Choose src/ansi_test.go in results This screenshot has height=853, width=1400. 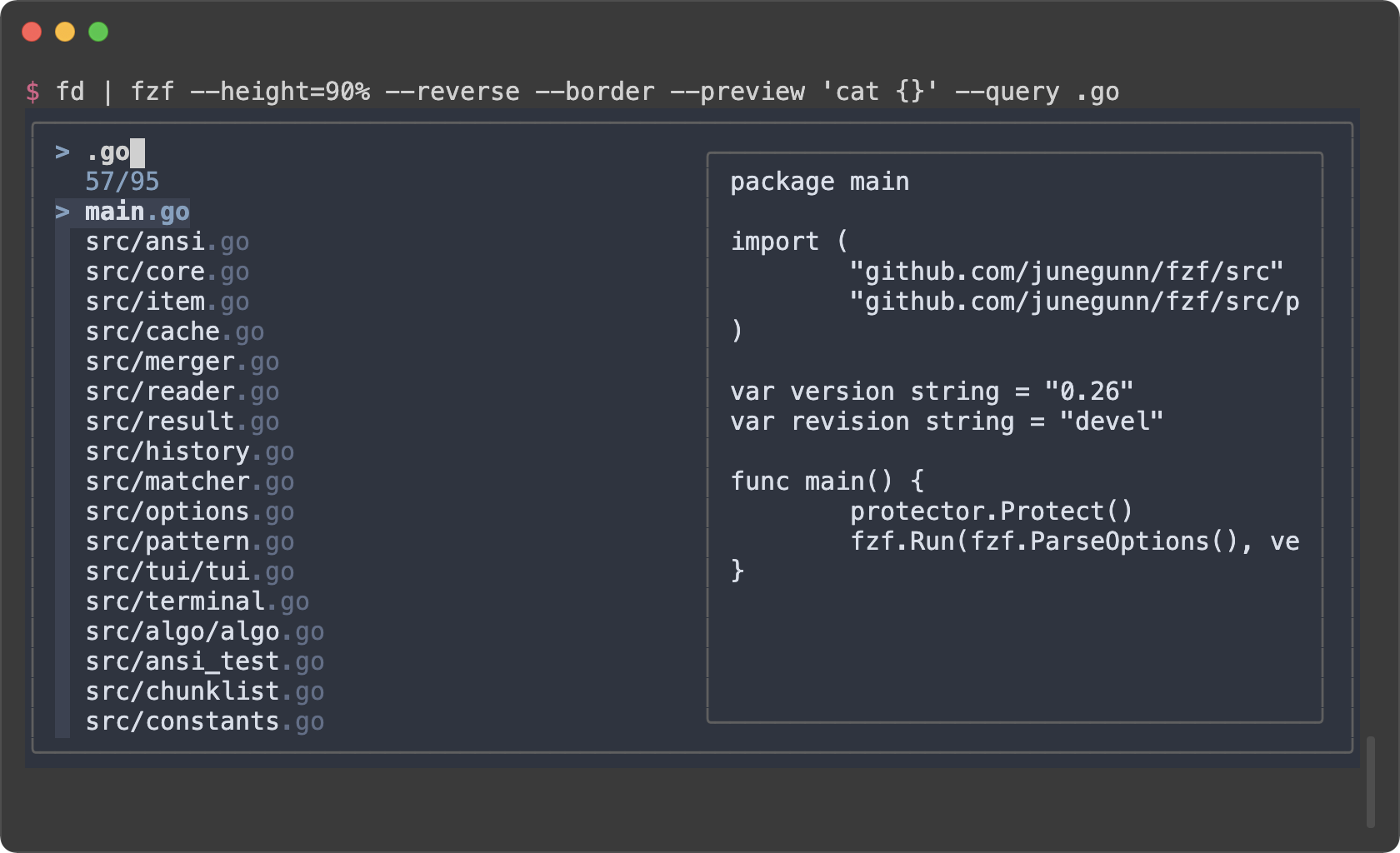click(204, 661)
